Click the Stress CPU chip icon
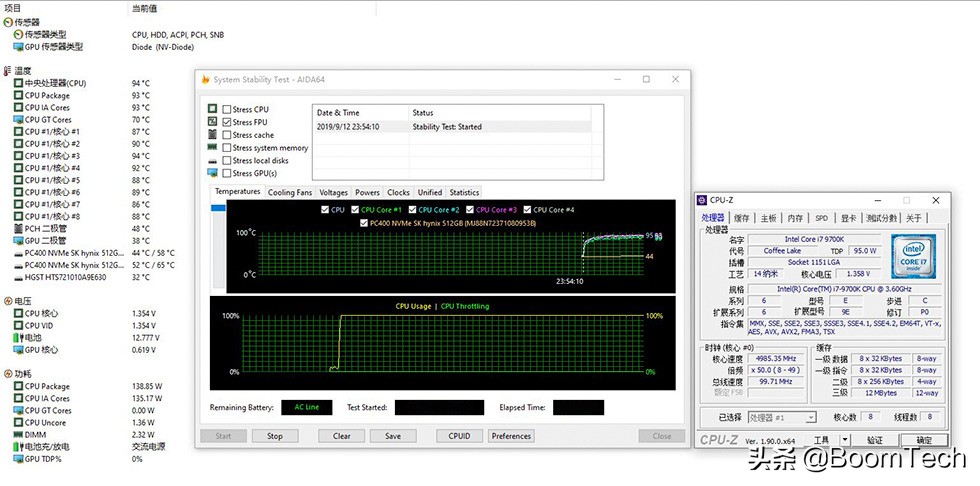 212,109
